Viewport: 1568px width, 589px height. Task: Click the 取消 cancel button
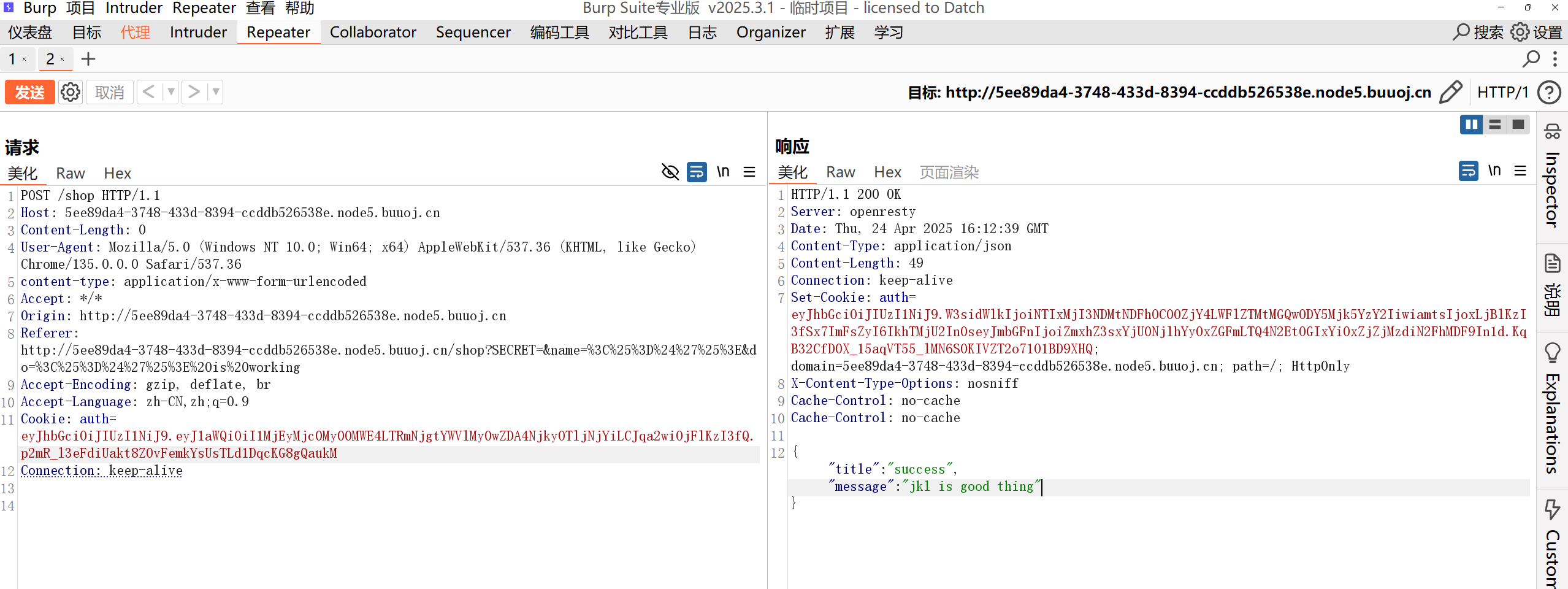point(110,92)
